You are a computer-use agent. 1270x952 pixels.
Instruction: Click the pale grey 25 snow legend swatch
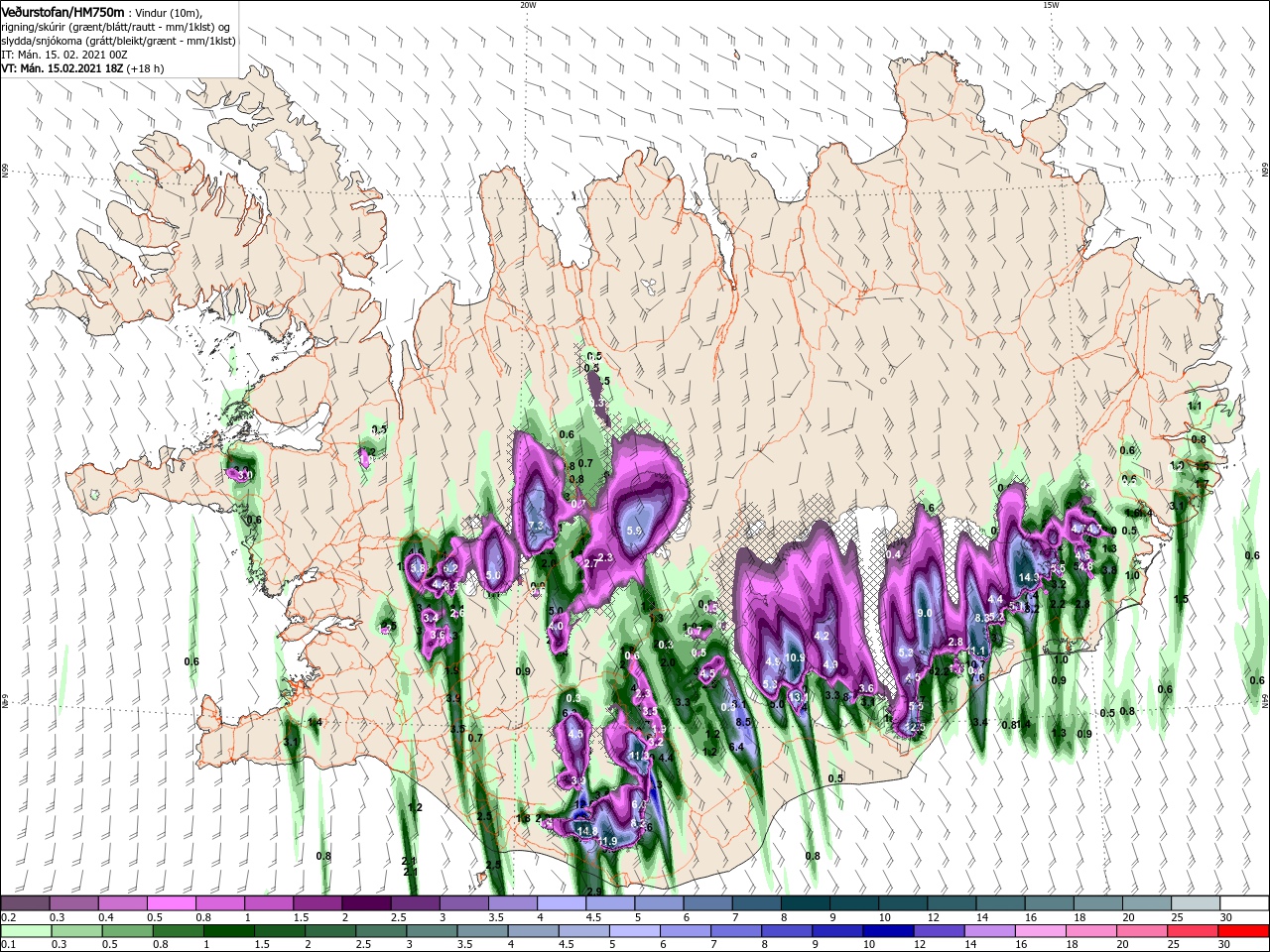pos(1196,903)
